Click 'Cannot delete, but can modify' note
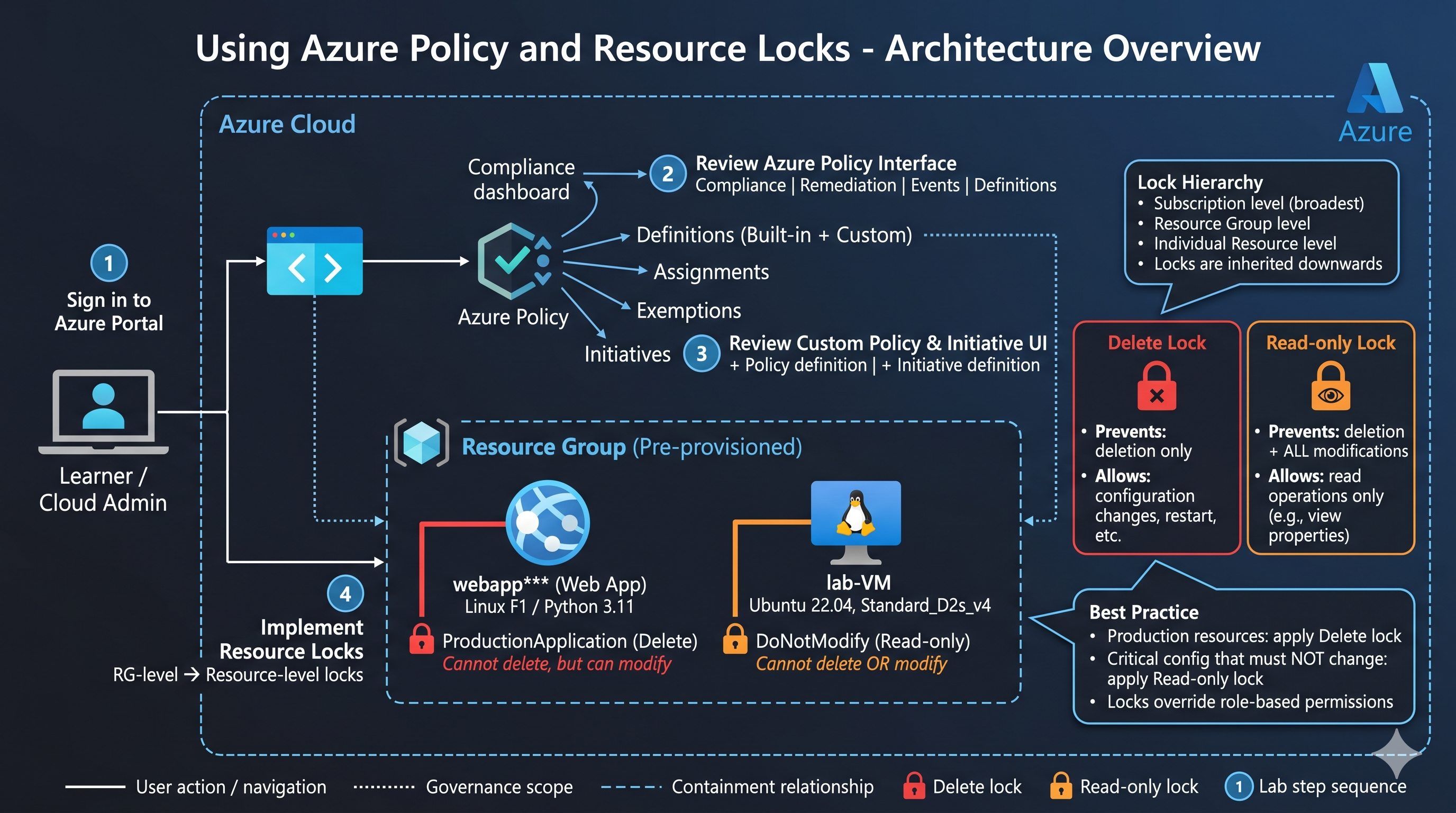This screenshot has width=1456, height=813. [557, 664]
